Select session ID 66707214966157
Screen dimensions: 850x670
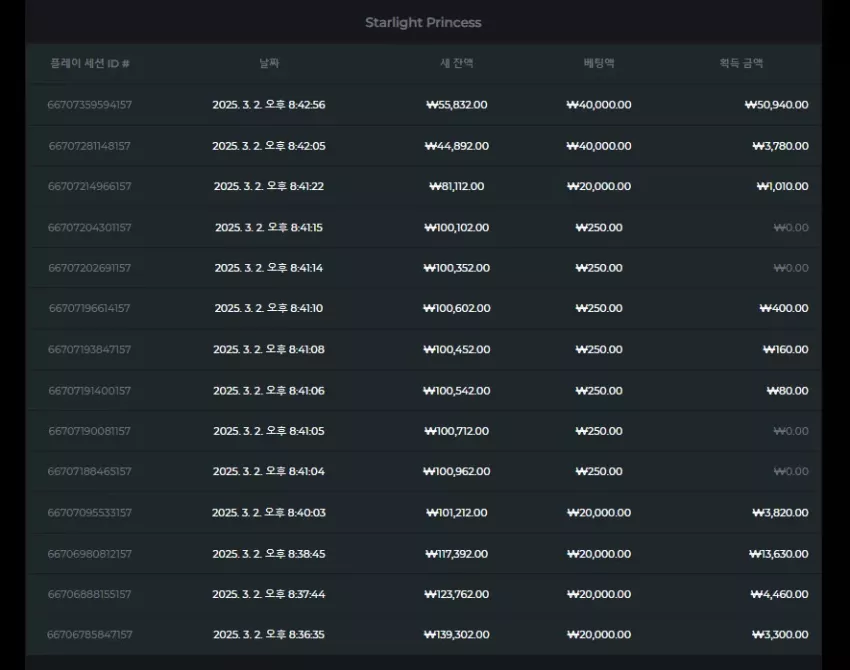(89, 186)
